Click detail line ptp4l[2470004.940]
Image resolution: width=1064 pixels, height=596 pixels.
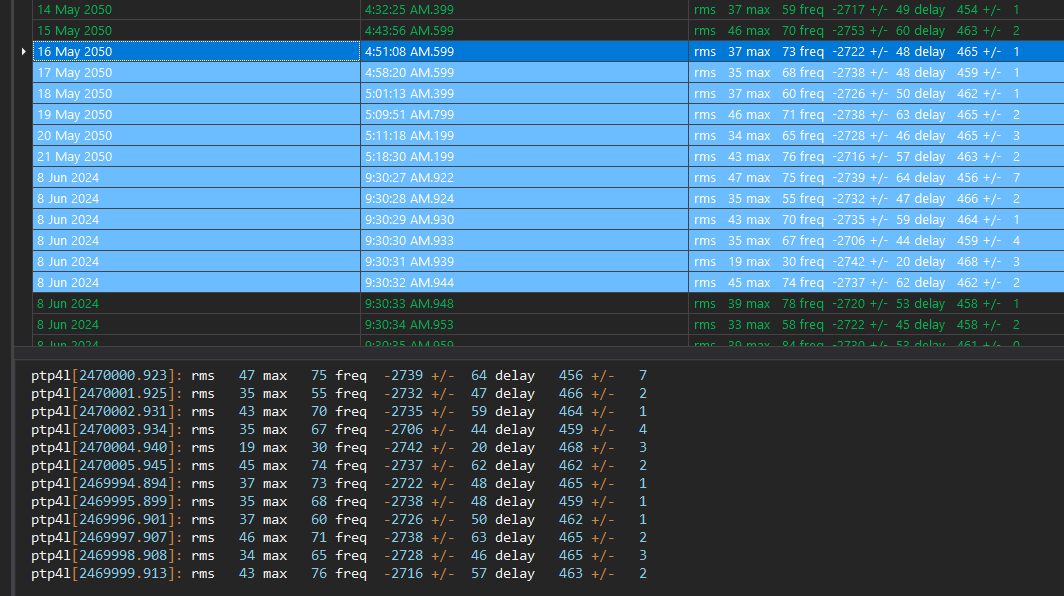pyautogui.click(x=339, y=447)
